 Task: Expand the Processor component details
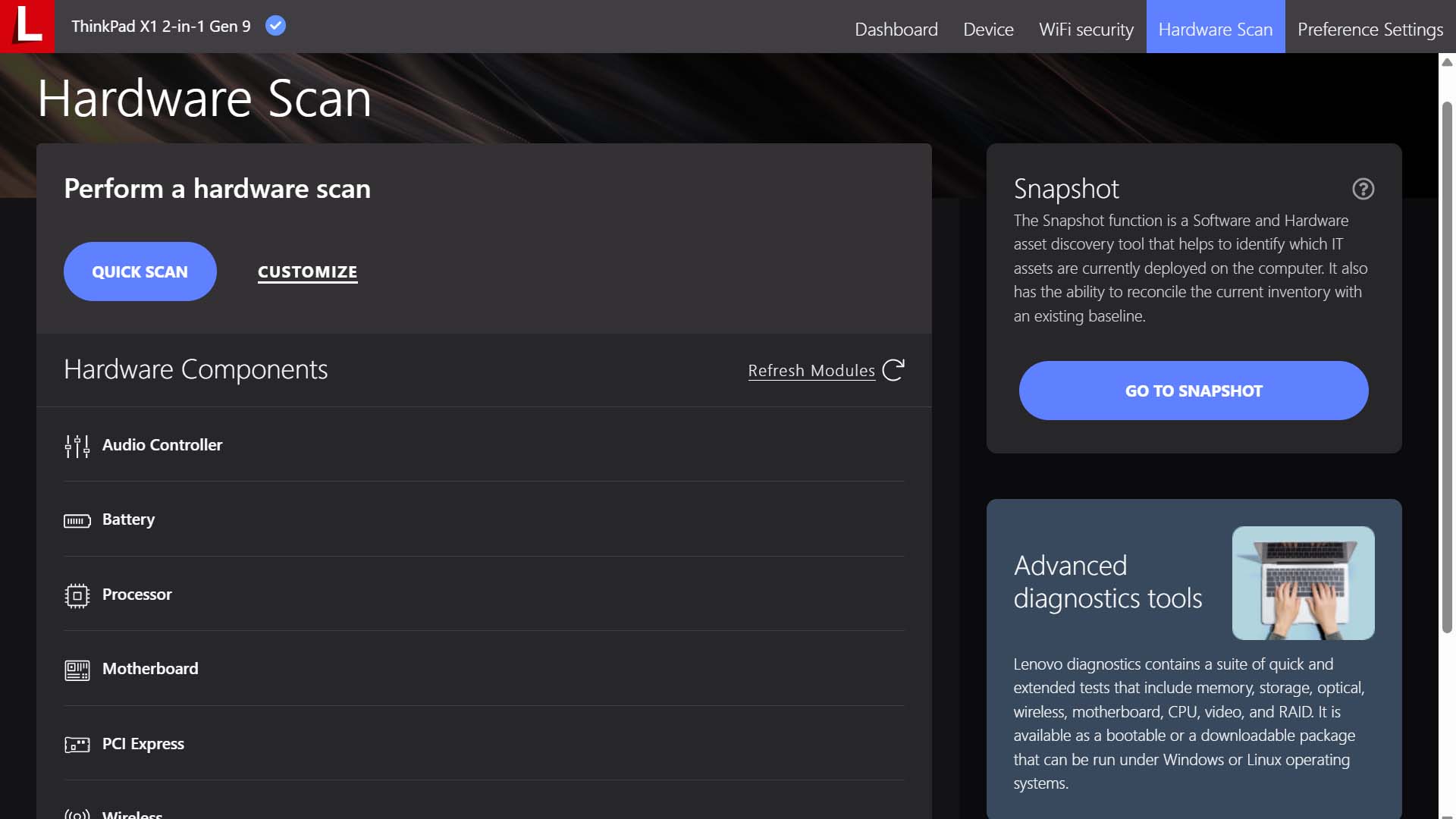click(x=137, y=593)
